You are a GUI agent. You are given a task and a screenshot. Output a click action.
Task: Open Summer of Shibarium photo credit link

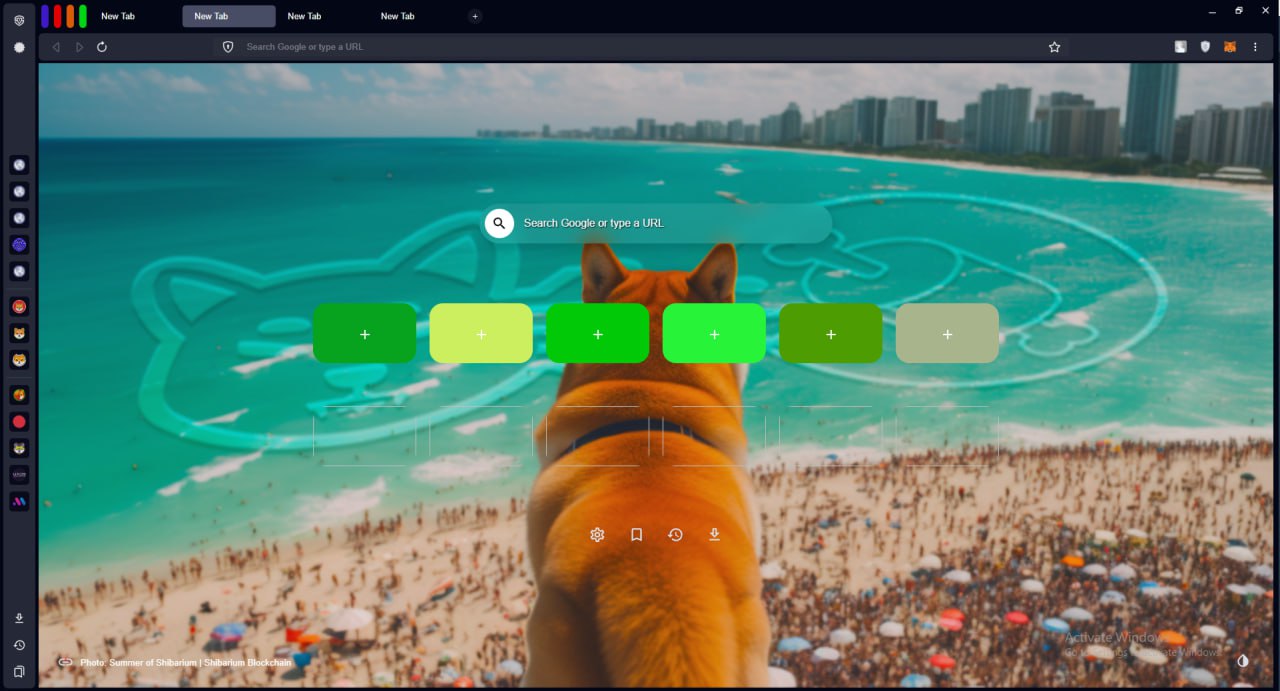[185, 662]
